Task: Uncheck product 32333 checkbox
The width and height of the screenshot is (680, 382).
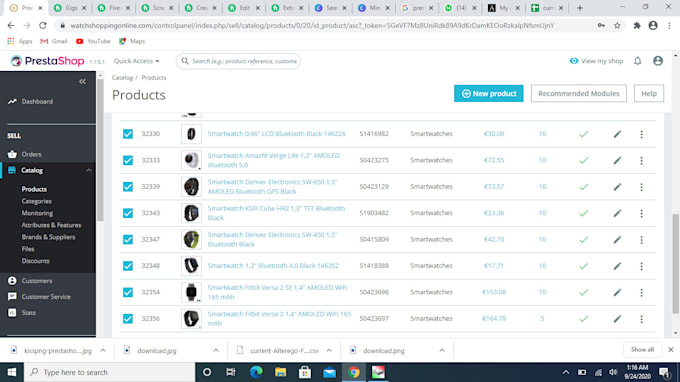Action: (128, 160)
